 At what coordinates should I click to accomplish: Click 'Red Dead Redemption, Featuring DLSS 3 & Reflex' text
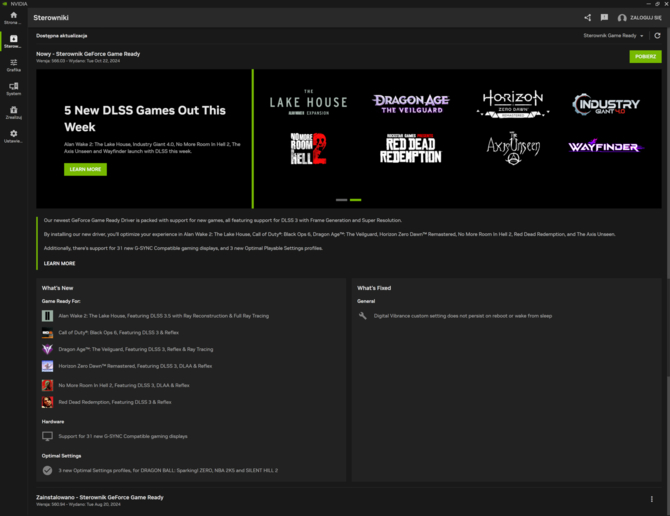point(115,402)
